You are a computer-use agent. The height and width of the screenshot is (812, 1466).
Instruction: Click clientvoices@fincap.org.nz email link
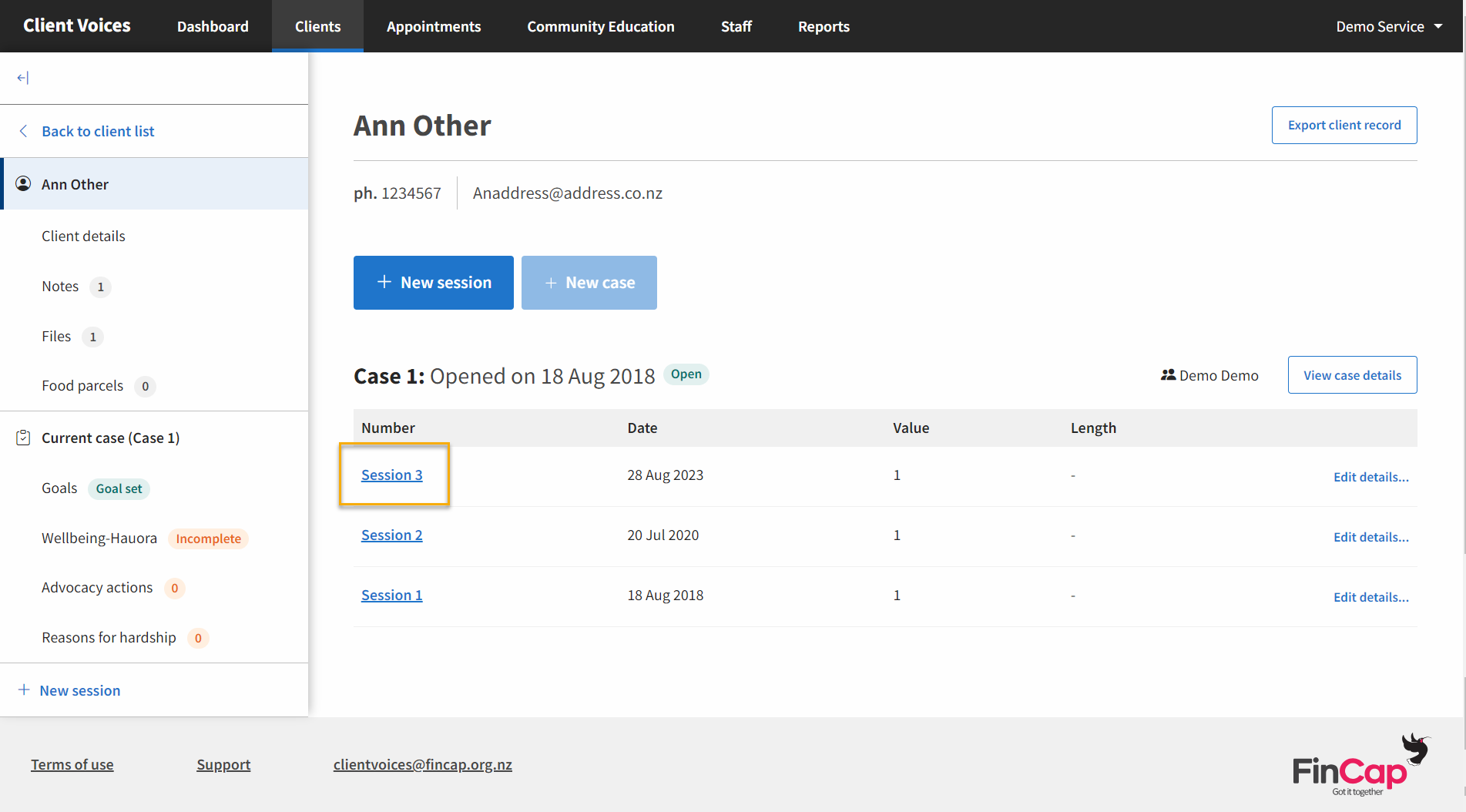423,765
